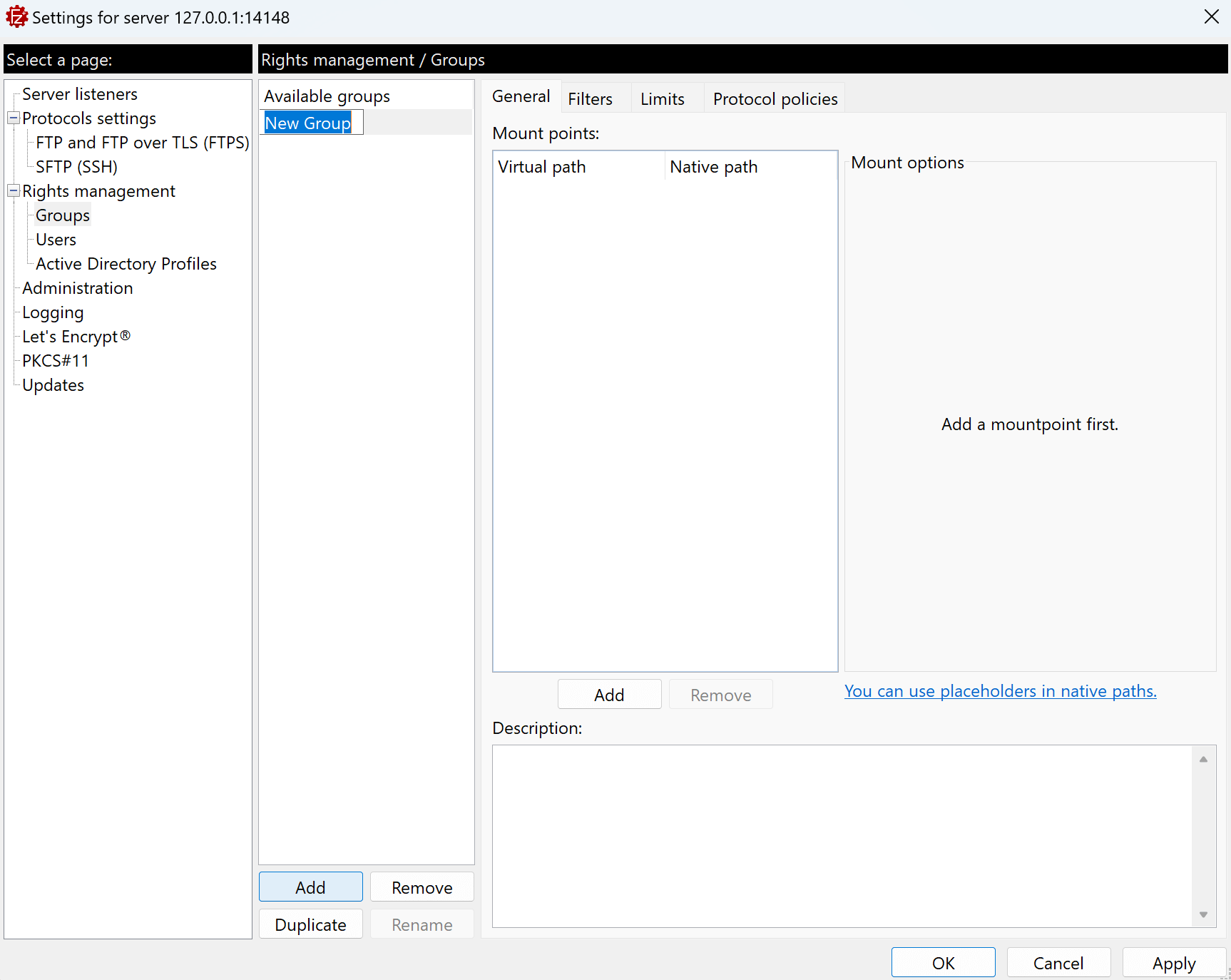Open the Protocol policies tab
1231x980 pixels.
[x=775, y=99]
